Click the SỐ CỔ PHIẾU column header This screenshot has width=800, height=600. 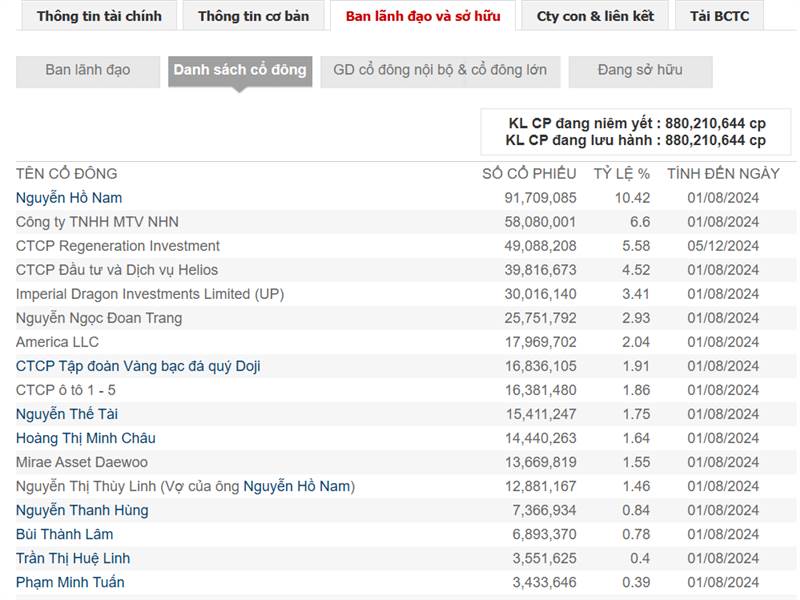click(x=529, y=174)
